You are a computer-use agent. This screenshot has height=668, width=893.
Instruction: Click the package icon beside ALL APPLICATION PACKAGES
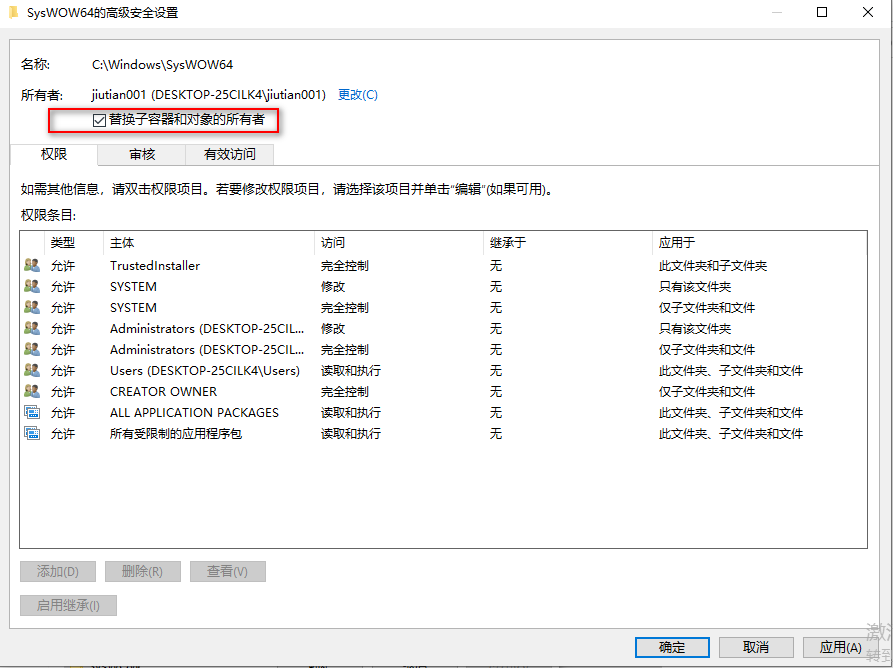pos(32,412)
